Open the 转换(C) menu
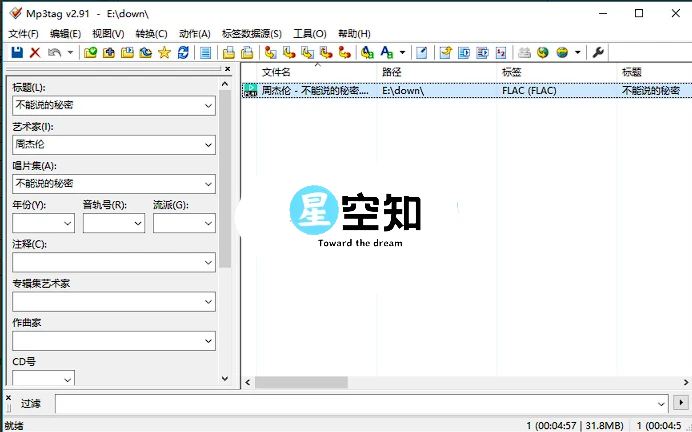The image size is (692, 432). [x=151, y=34]
